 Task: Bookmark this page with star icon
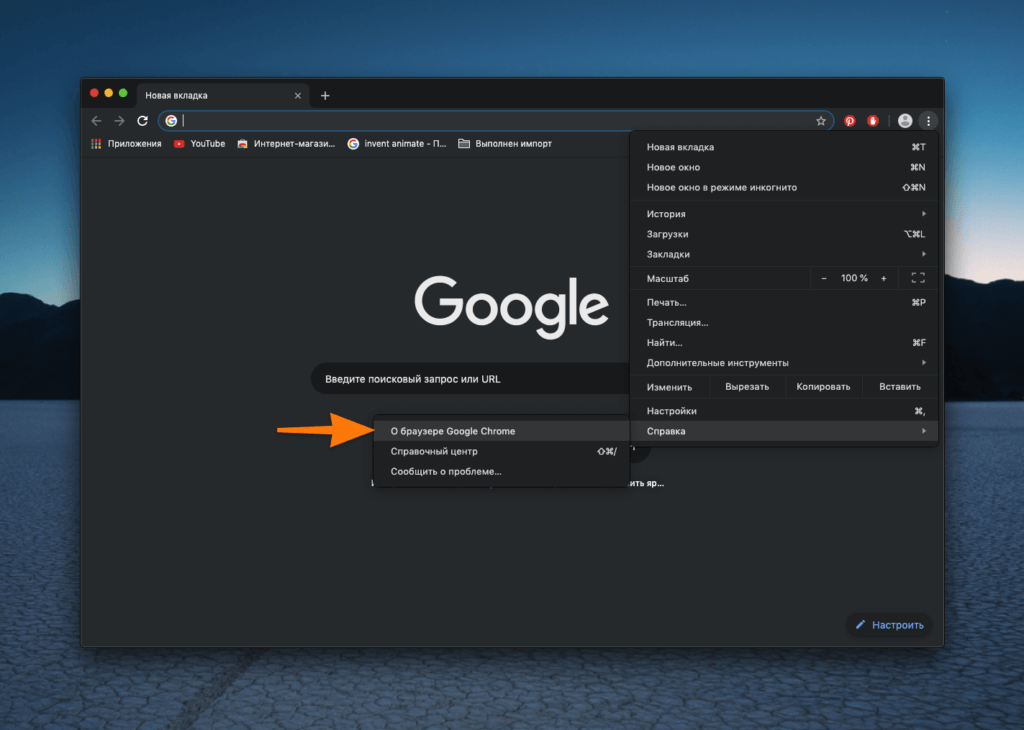(x=821, y=121)
